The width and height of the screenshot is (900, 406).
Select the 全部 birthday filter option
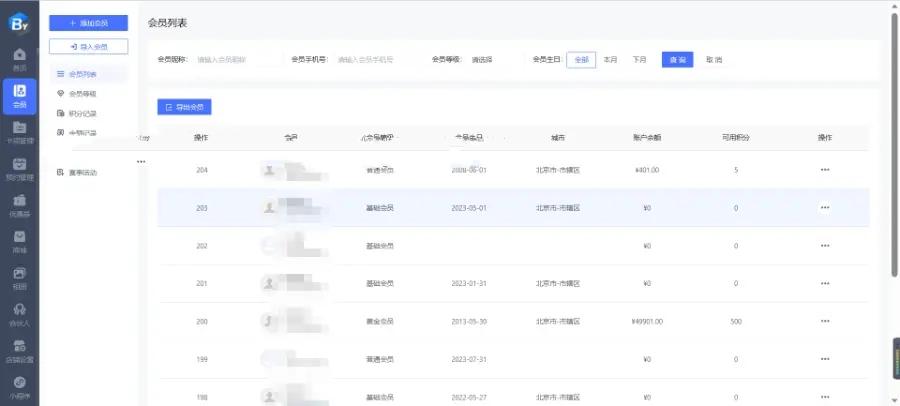581,60
